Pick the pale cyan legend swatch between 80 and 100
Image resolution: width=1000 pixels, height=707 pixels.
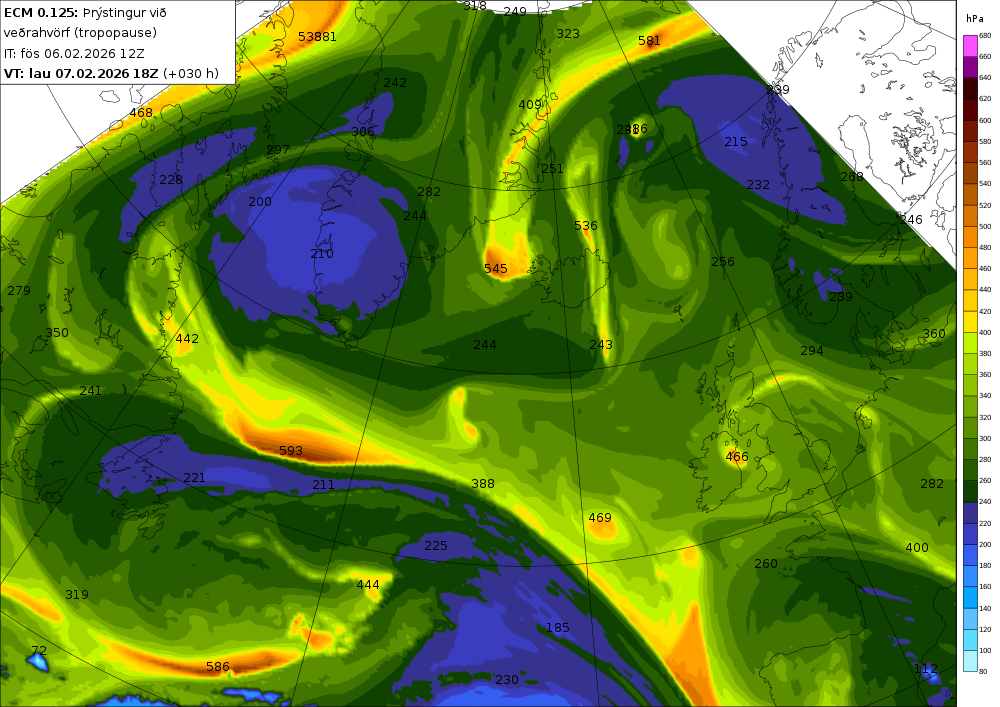point(970,661)
